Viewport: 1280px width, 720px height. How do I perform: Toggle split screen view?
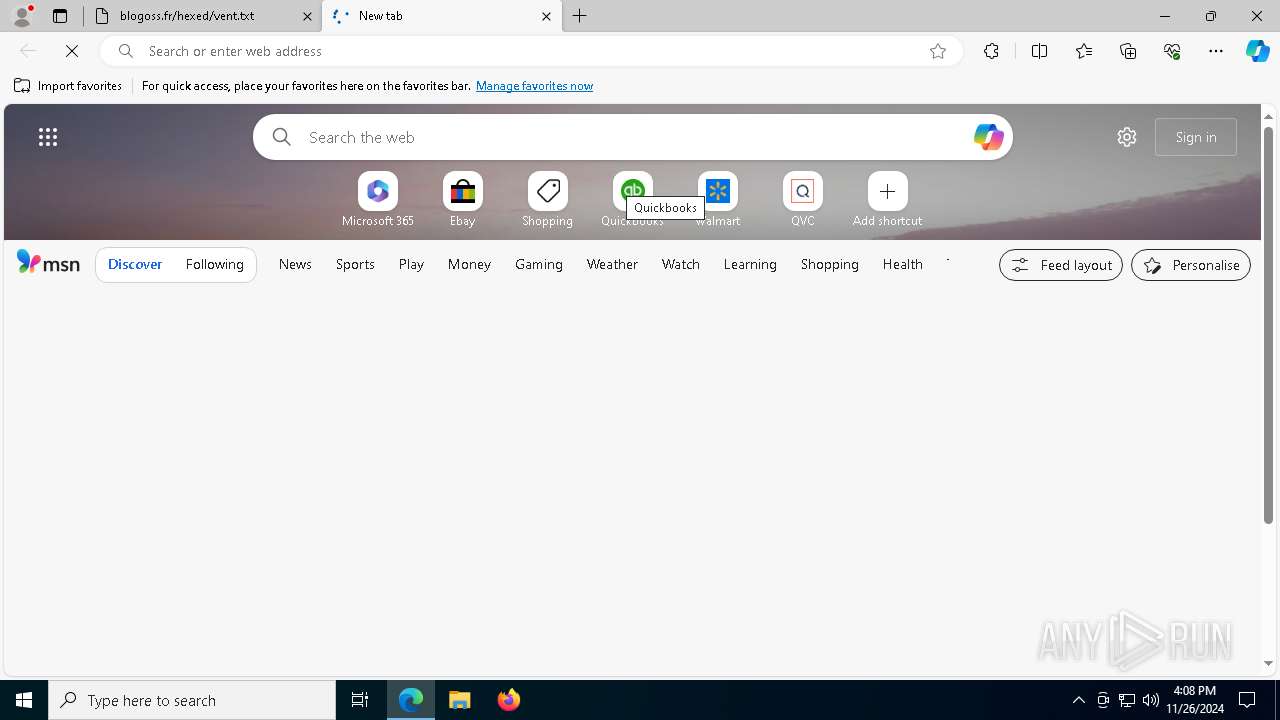click(x=1039, y=51)
